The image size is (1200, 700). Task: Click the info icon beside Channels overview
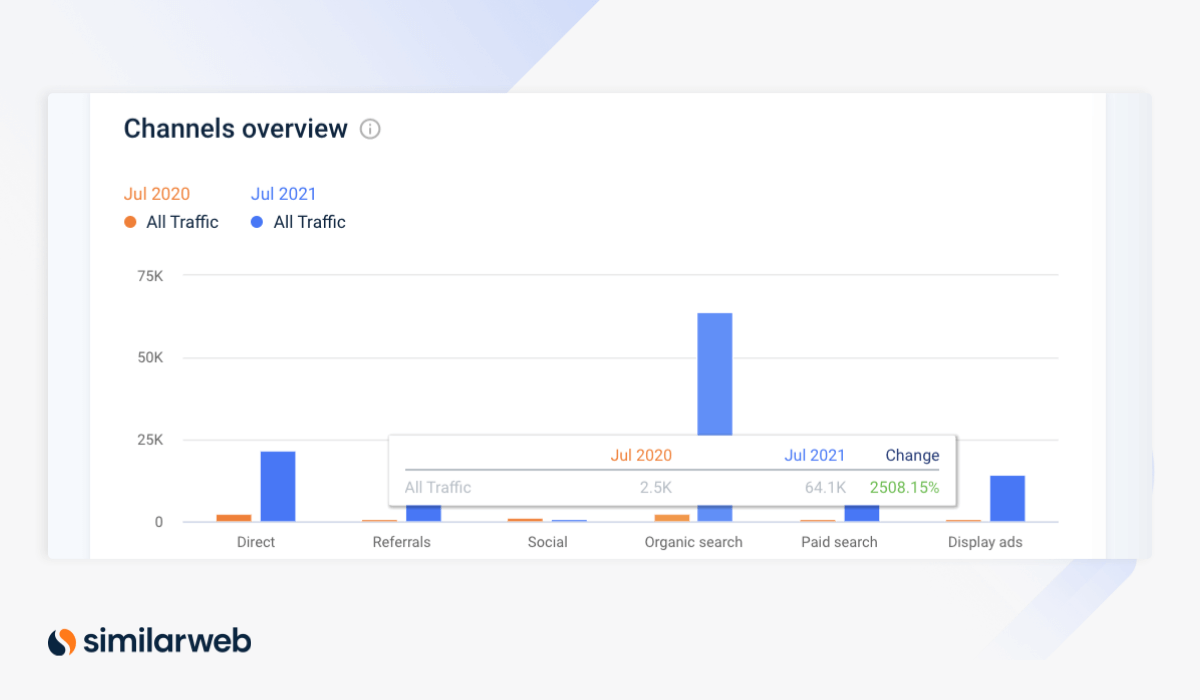pyautogui.click(x=370, y=129)
